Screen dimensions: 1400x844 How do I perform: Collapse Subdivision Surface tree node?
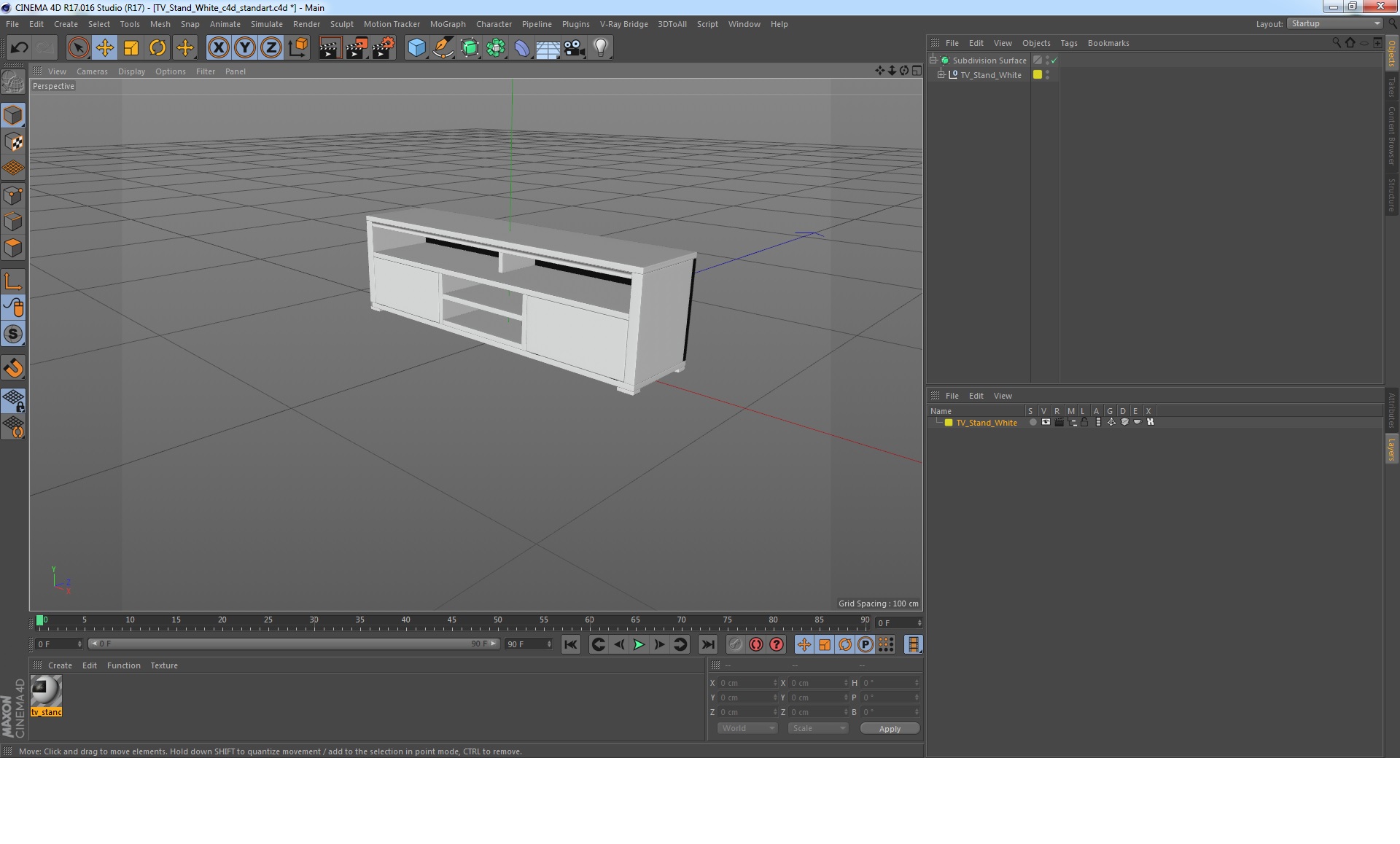coord(933,60)
